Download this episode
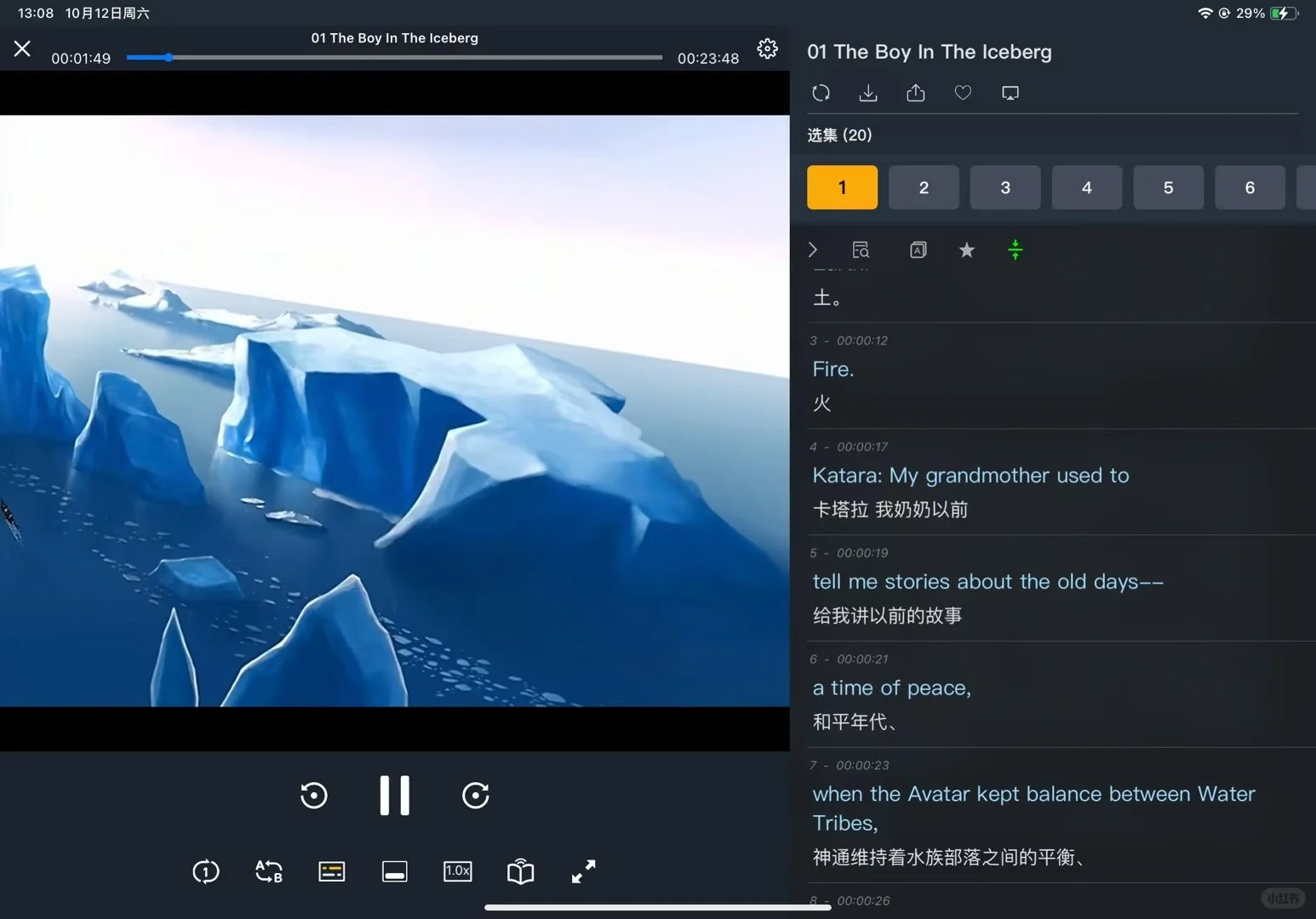Viewport: 1316px width, 919px height. [x=868, y=93]
